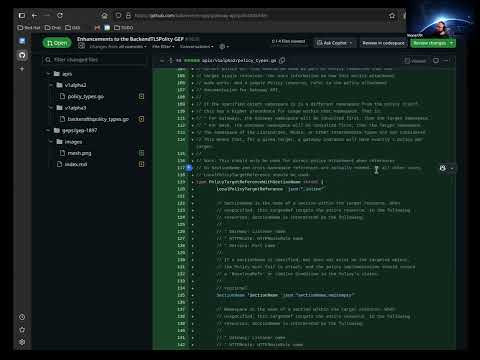Open the Review changes dropdown arrow
This screenshot has width=480, height=360.
(452, 43)
